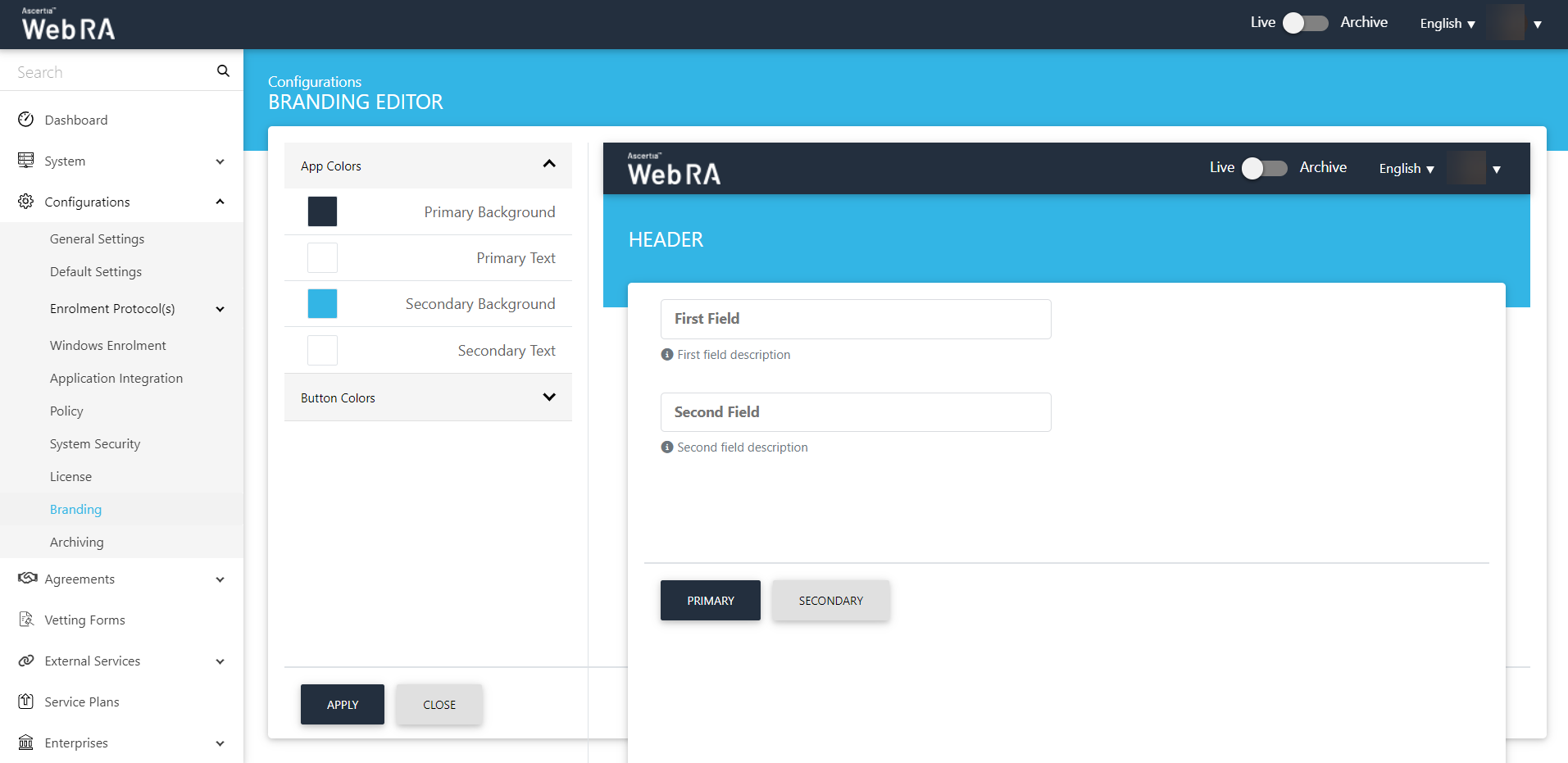Screen dimensions: 1568x763
Task: Collapse the Configurations menu chevron
Action: [x=220, y=202]
